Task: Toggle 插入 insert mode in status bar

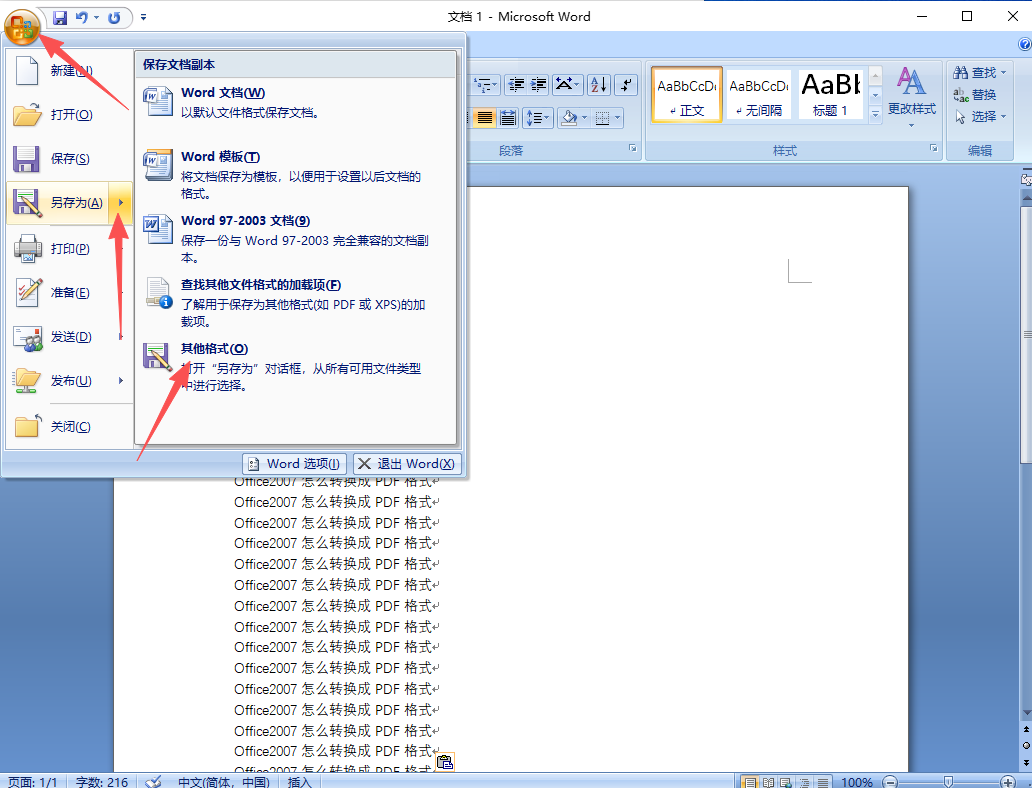Action: click(x=299, y=781)
